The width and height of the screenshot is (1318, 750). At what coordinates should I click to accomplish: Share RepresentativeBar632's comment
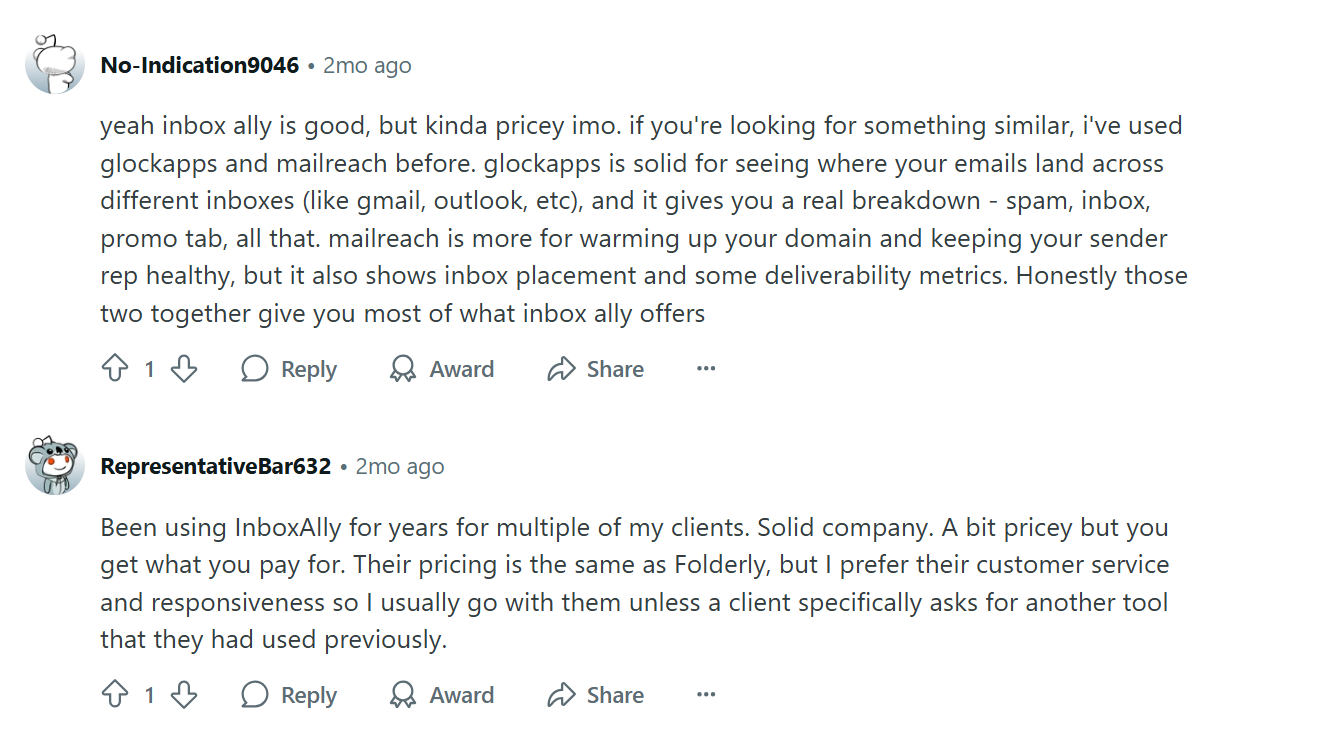(595, 695)
